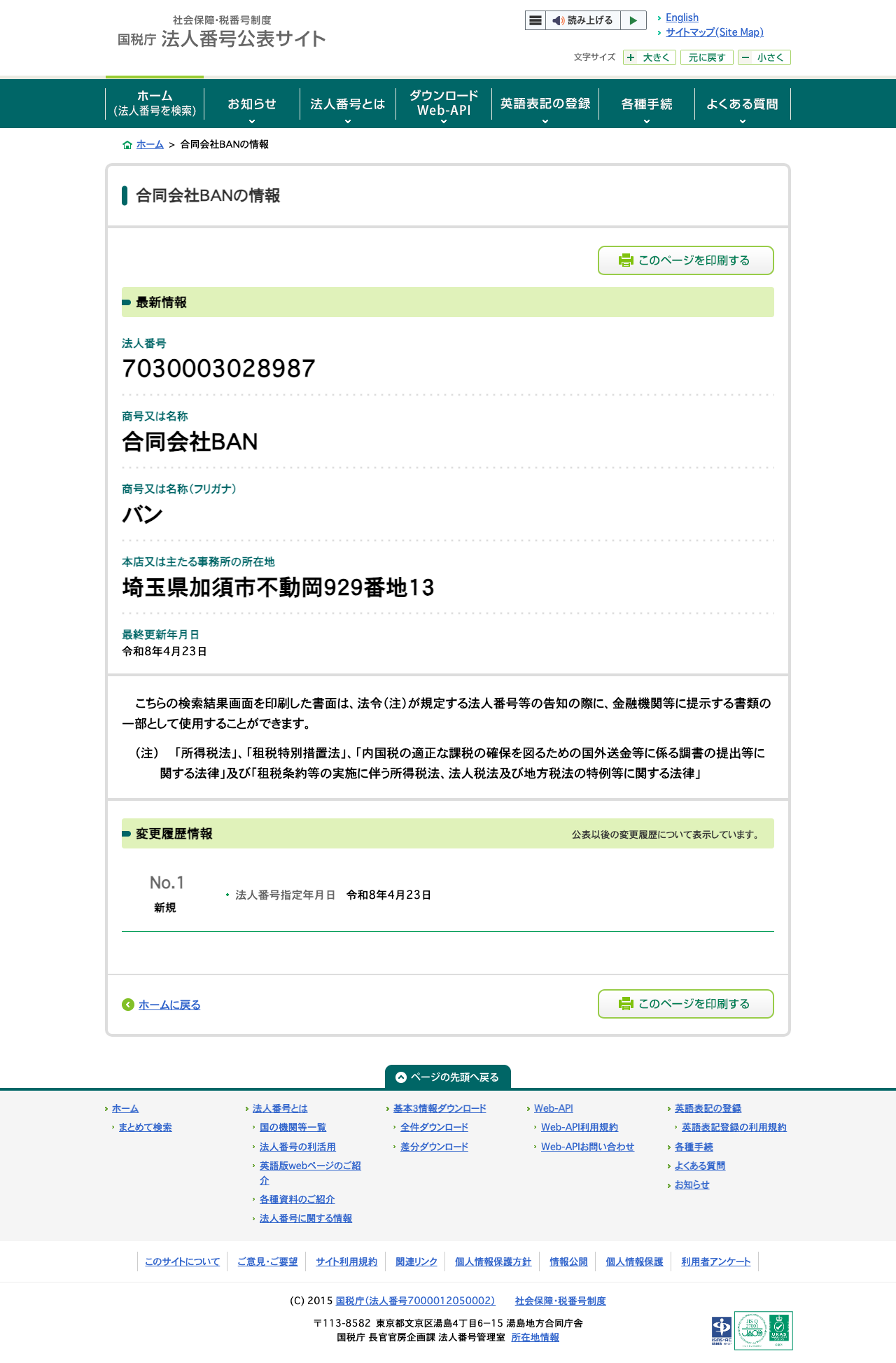The image size is (896, 1363).
Task: Open 関連リンク link
Action: pos(416,1261)
